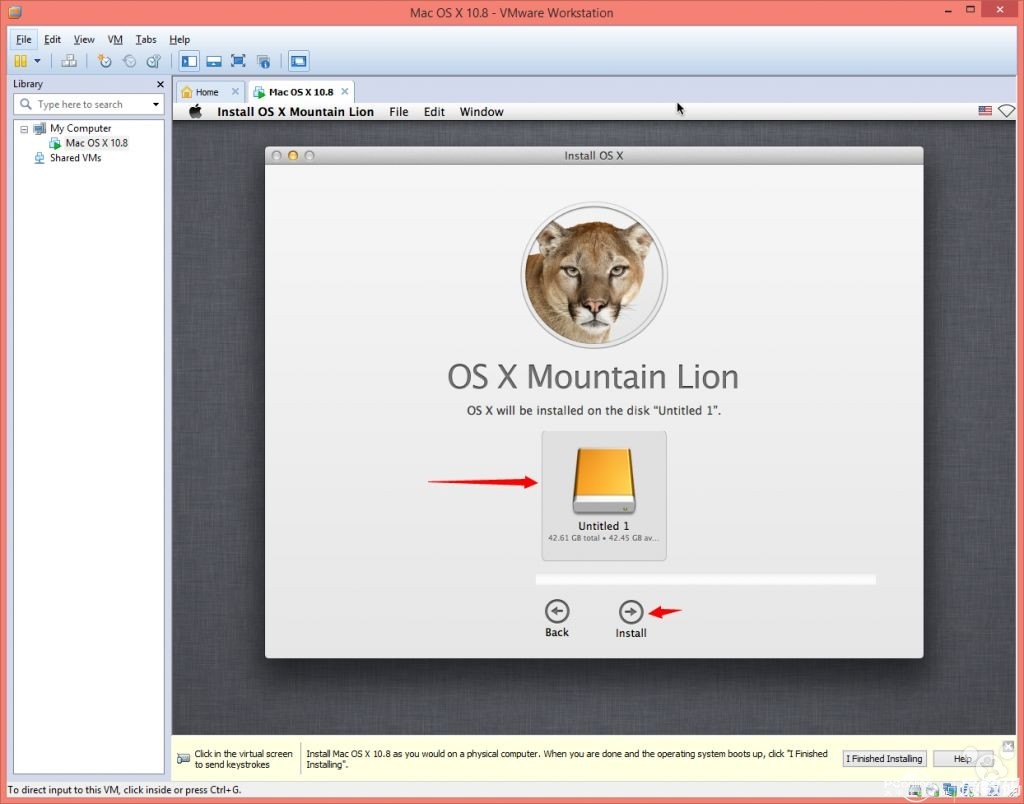The height and width of the screenshot is (804, 1024).
Task: Open Install OS X Mountain Lion menu
Action: coord(295,112)
